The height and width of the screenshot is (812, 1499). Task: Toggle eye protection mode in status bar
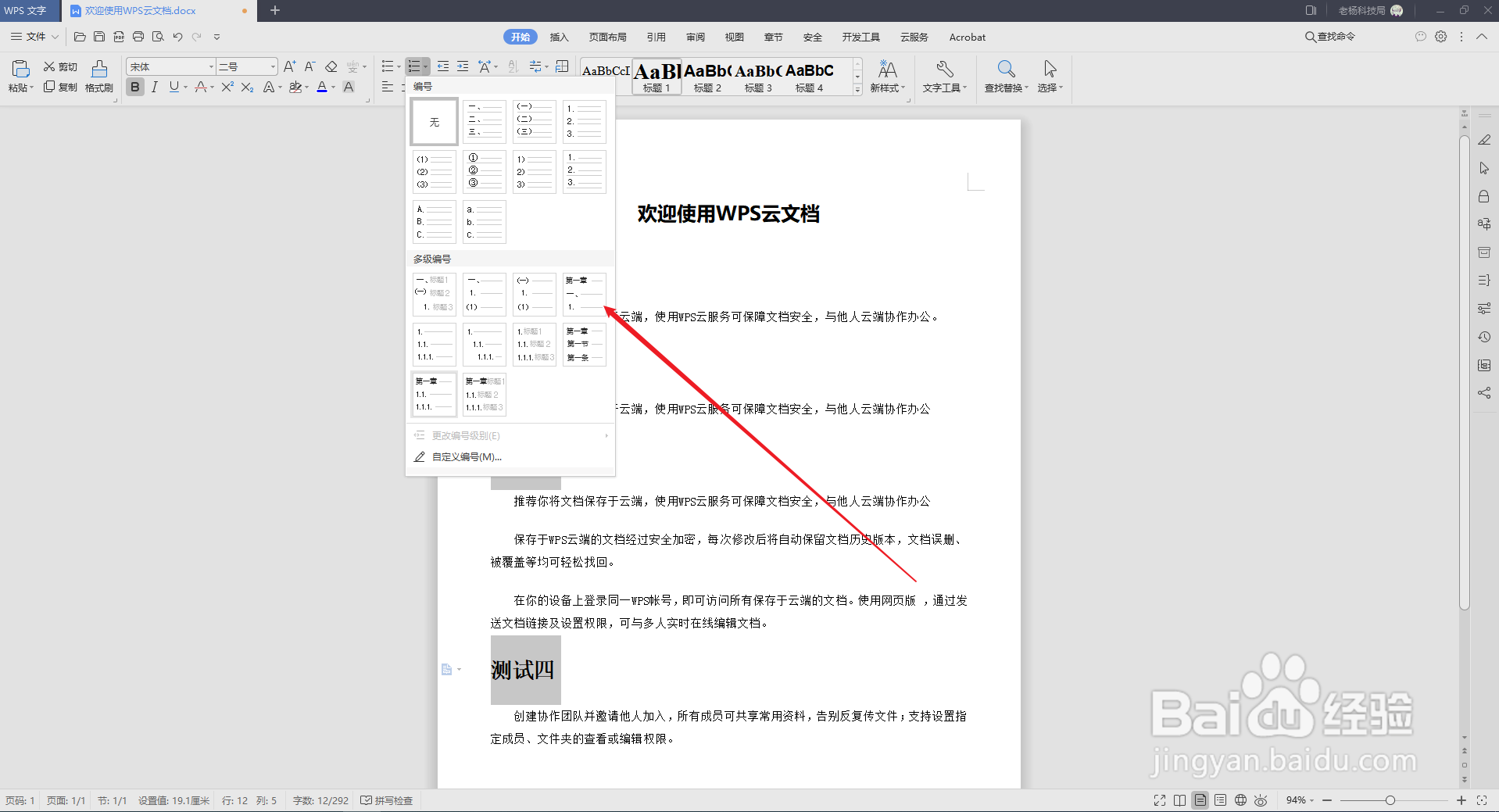tap(1261, 800)
